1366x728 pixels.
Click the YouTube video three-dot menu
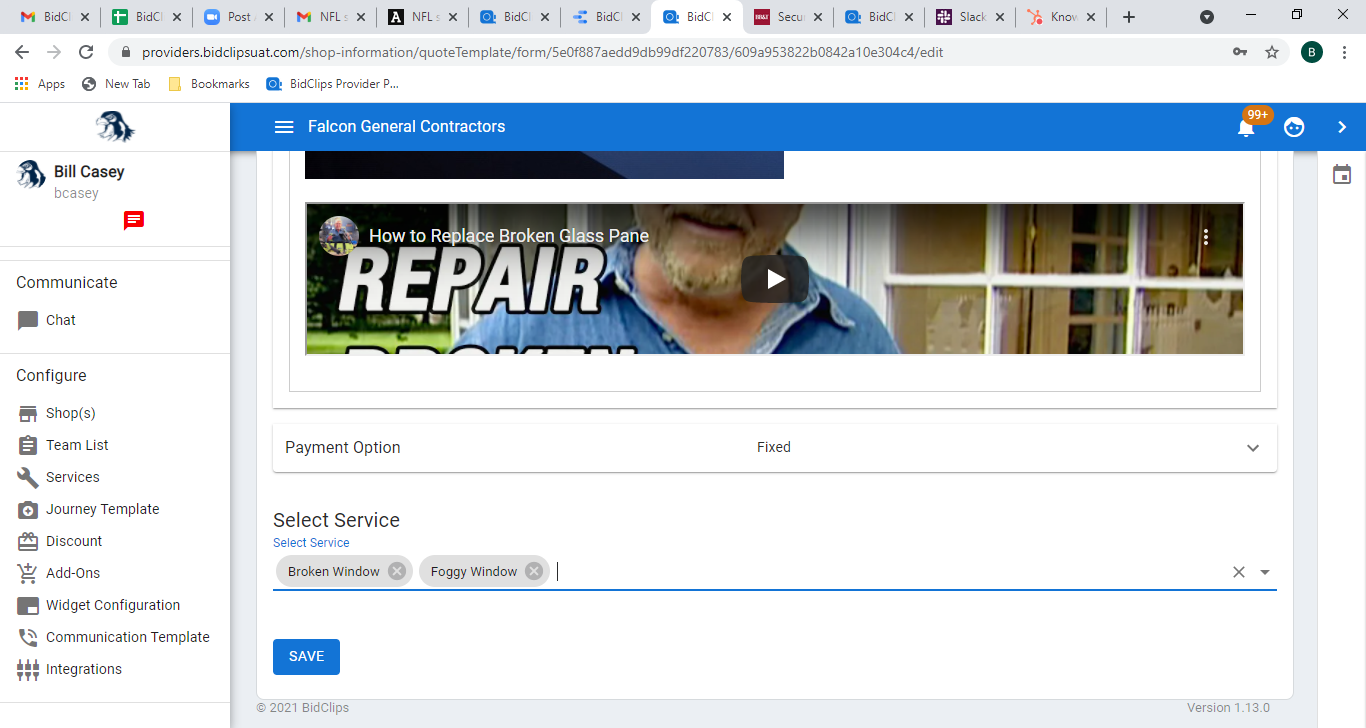[1206, 237]
